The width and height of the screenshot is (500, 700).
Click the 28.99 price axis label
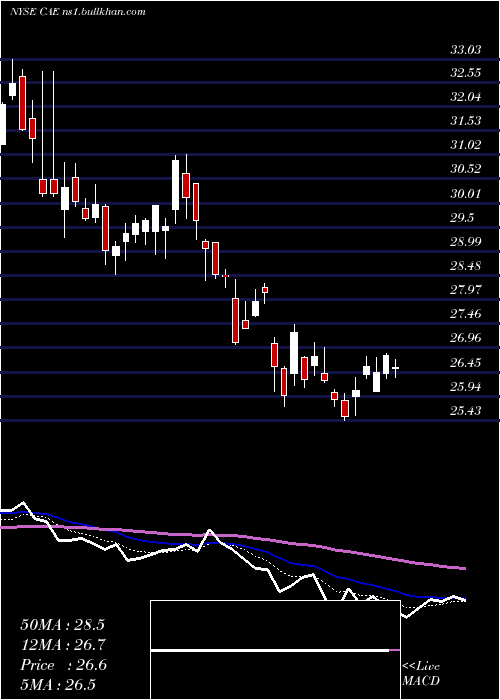click(466, 242)
